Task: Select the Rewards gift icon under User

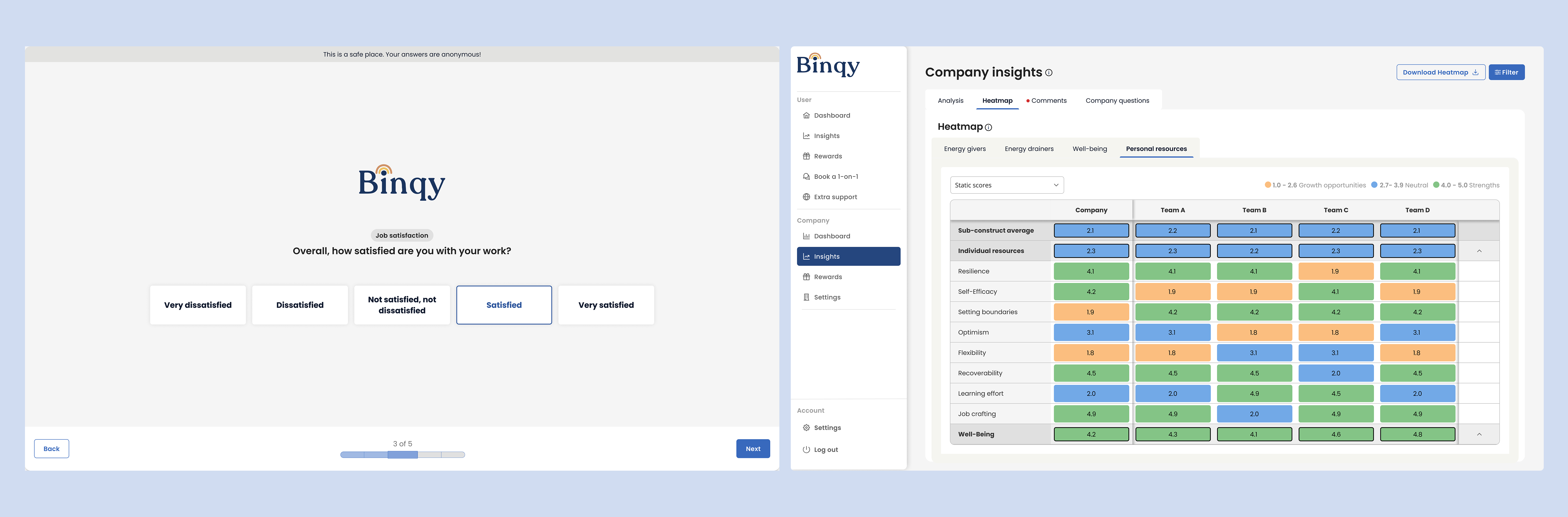Action: [x=806, y=156]
